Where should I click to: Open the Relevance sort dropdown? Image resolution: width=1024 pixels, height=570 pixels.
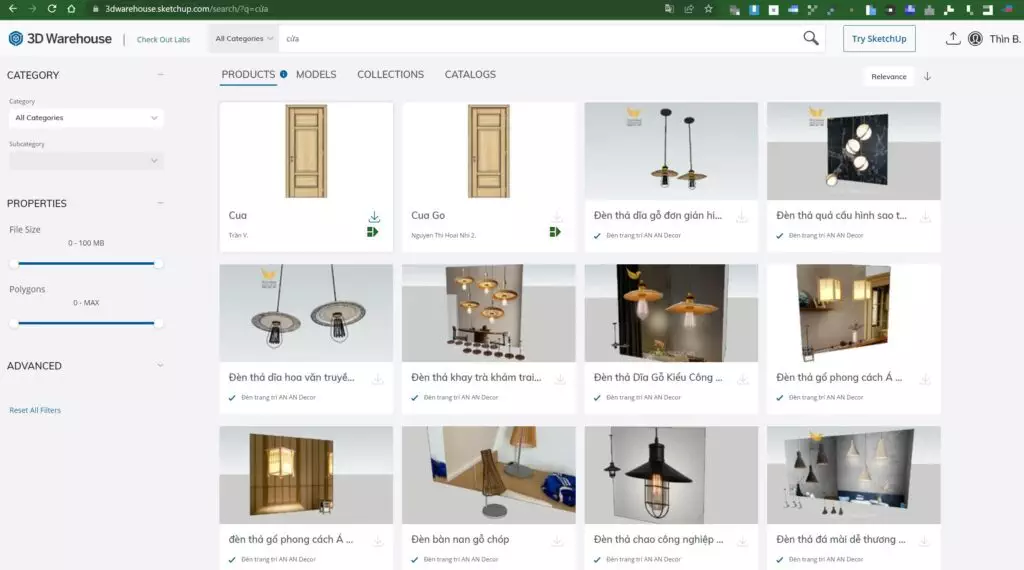[889, 76]
